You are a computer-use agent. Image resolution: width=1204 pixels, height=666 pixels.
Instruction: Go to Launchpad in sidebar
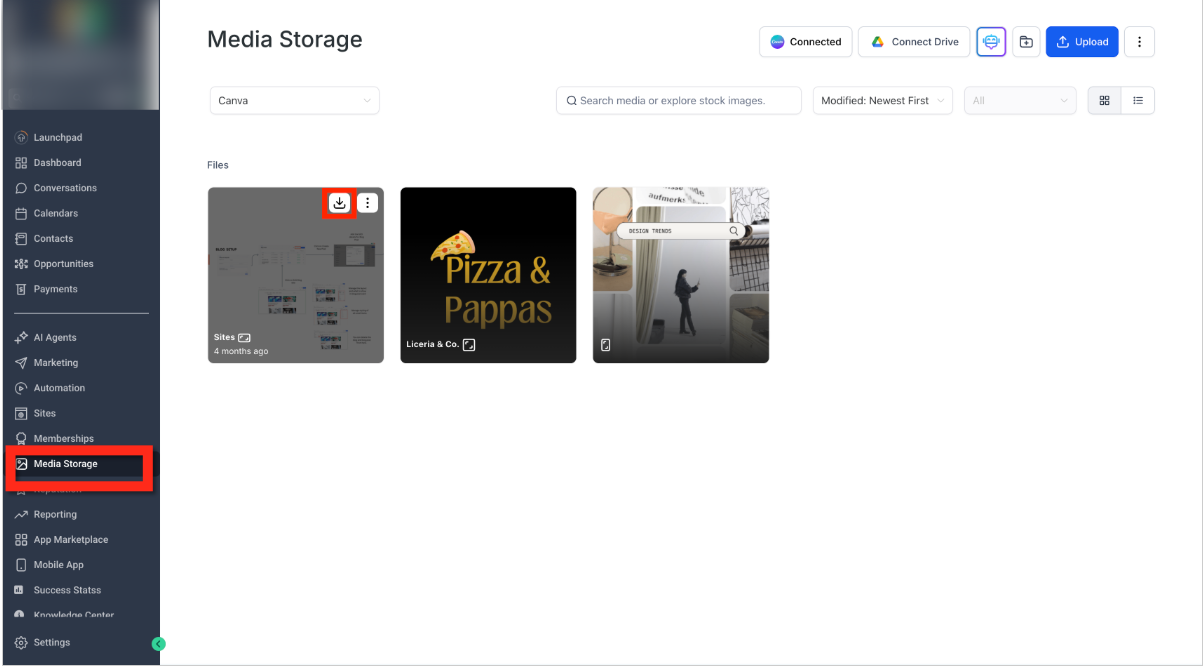coord(58,137)
